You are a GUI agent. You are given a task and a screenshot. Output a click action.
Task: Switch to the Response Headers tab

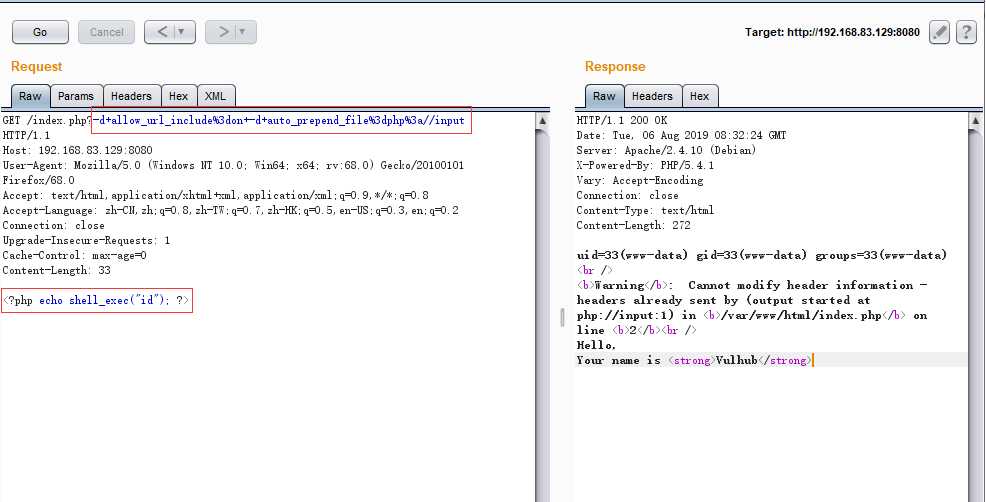pyautogui.click(x=652, y=96)
